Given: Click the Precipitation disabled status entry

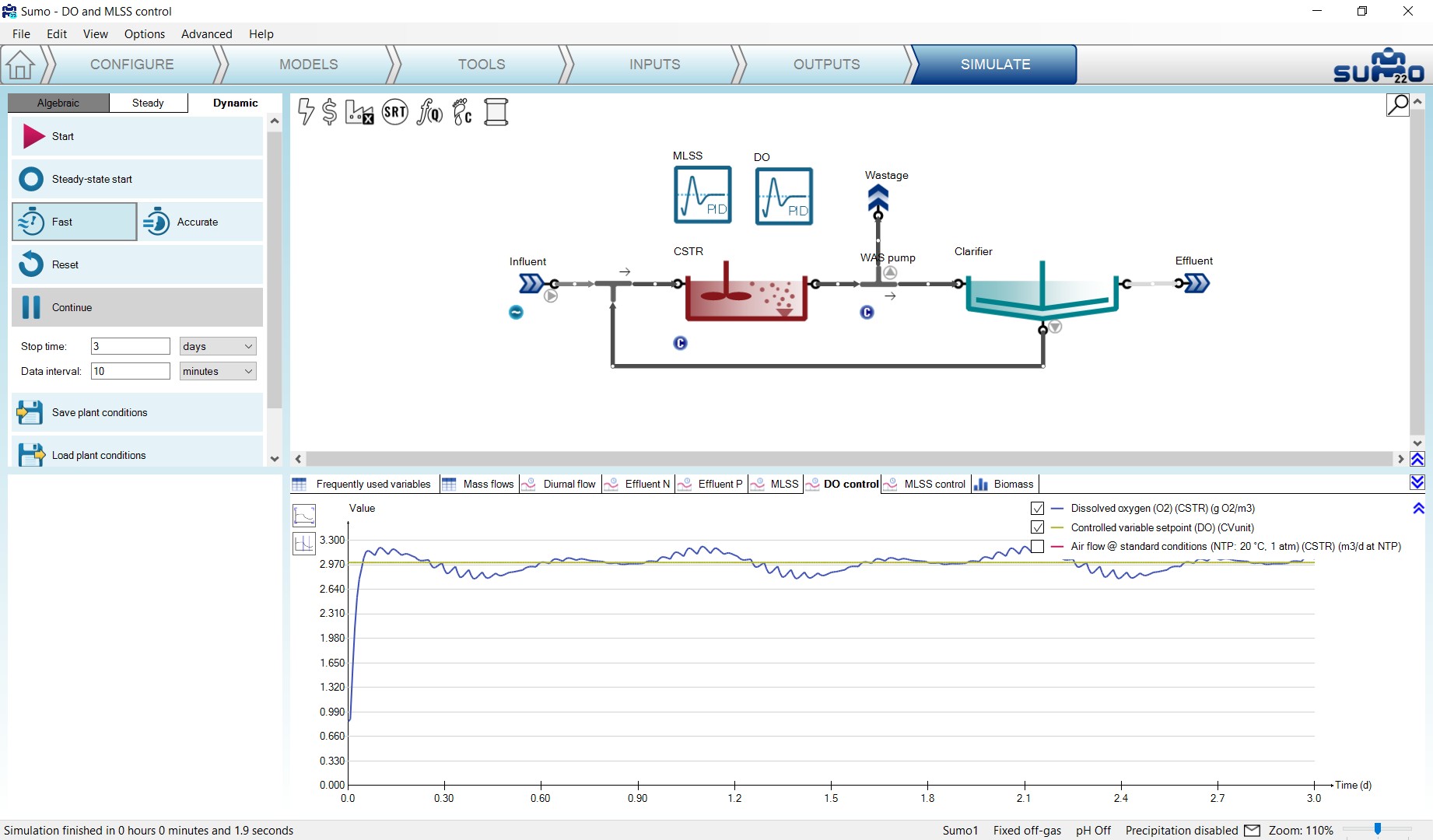Looking at the screenshot, I should coord(1181,831).
